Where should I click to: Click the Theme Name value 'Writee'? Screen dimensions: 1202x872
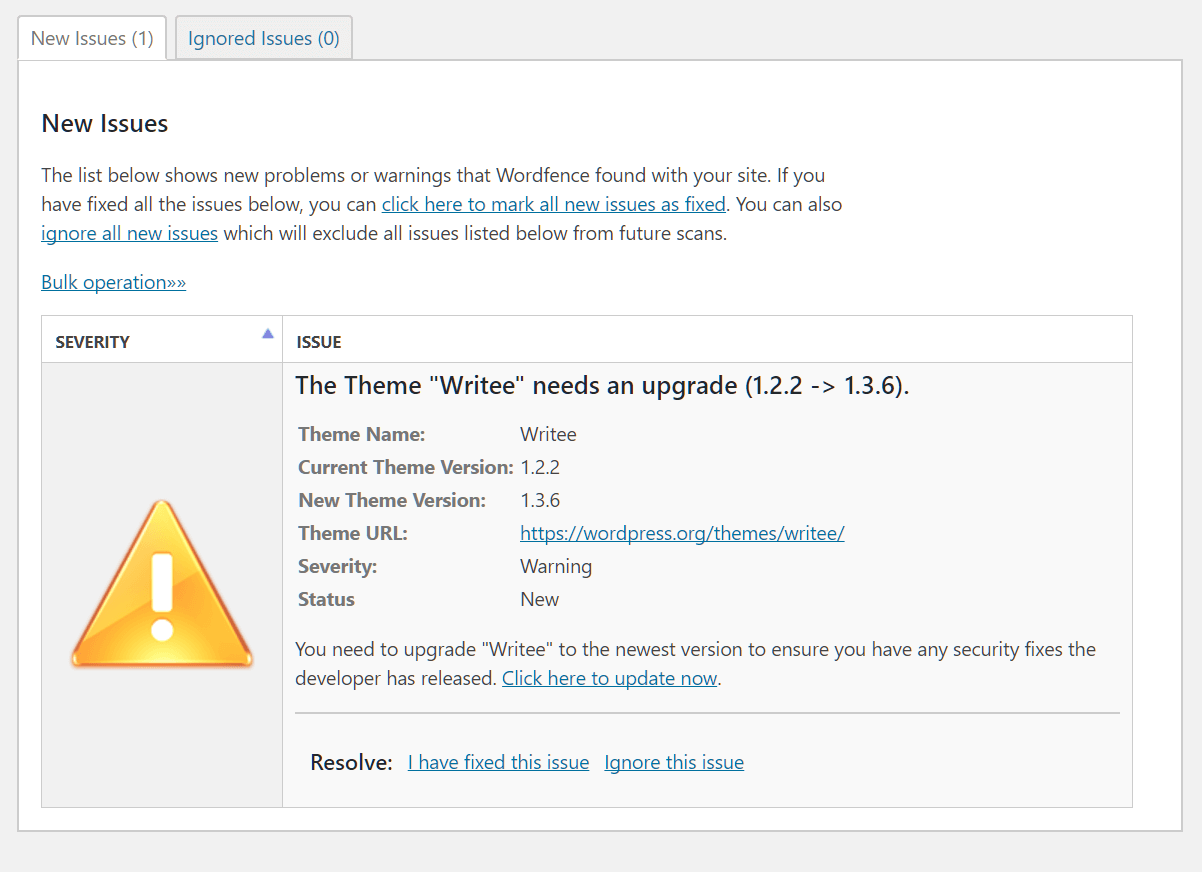(548, 434)
